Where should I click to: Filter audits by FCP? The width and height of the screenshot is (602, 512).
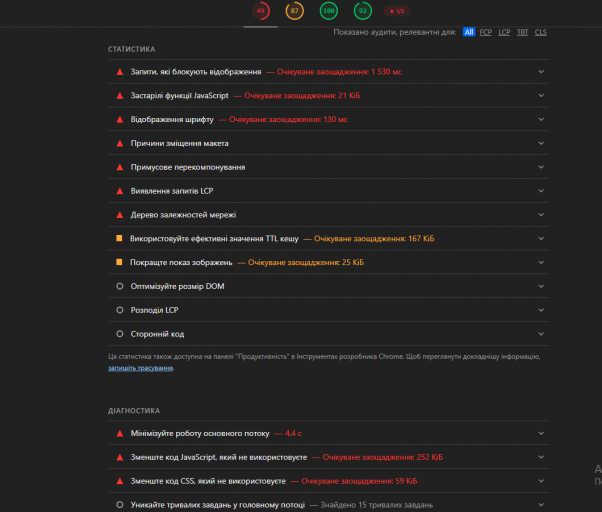[x=486, y=32]
